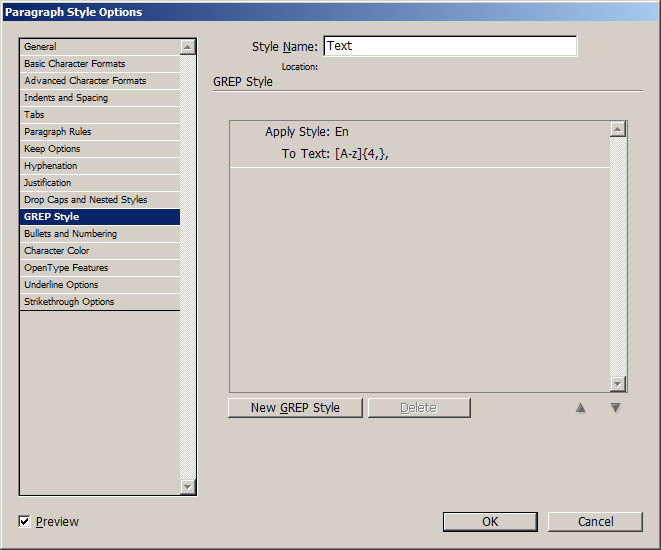Open OpenType Features settings
Viewport: 661px width, 550px height.
pos(100,268)
